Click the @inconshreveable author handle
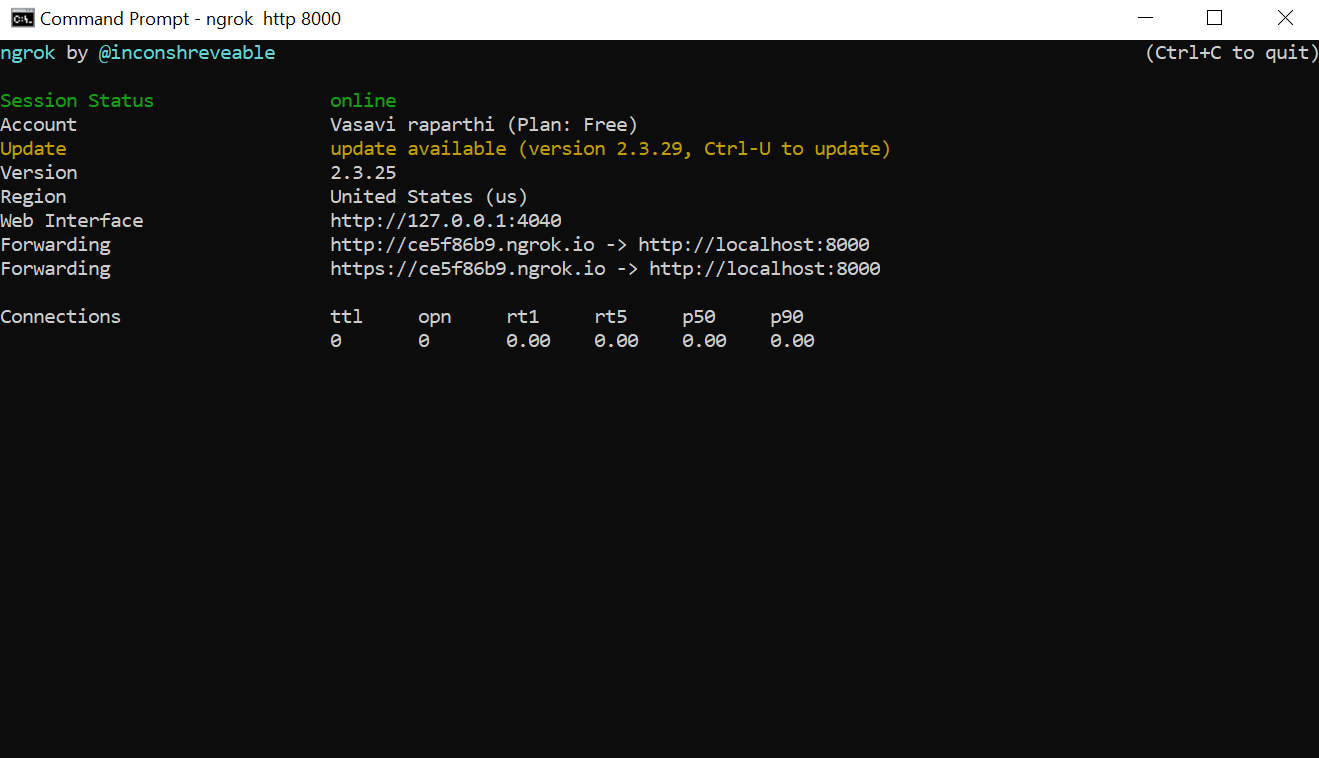The image size is (1319, 758). point(187,53)
